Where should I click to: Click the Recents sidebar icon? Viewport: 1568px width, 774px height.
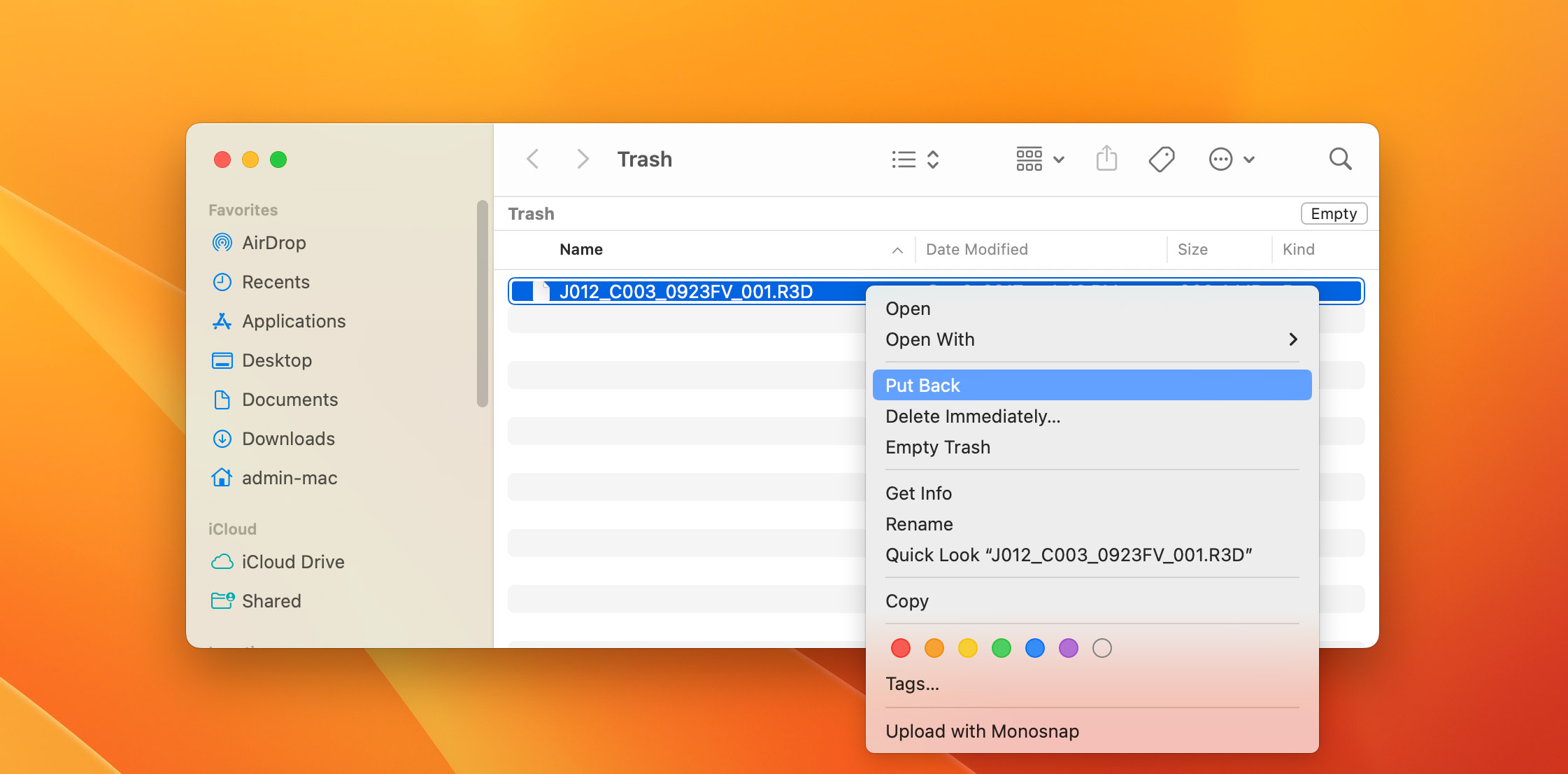221,281
